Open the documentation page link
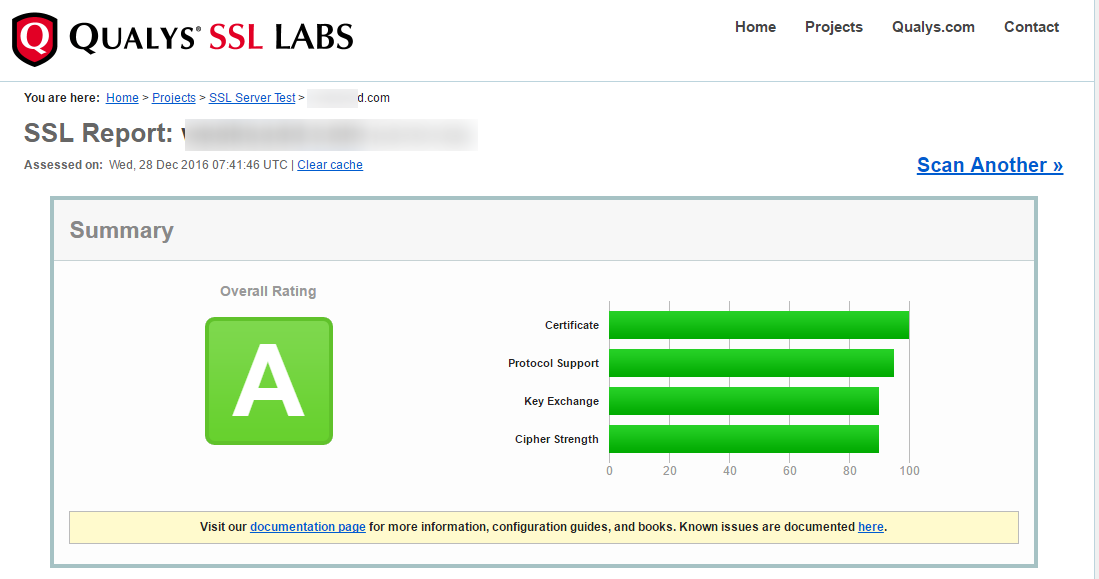This screenshot has width=1099, height=579. [x=307, y=527]
